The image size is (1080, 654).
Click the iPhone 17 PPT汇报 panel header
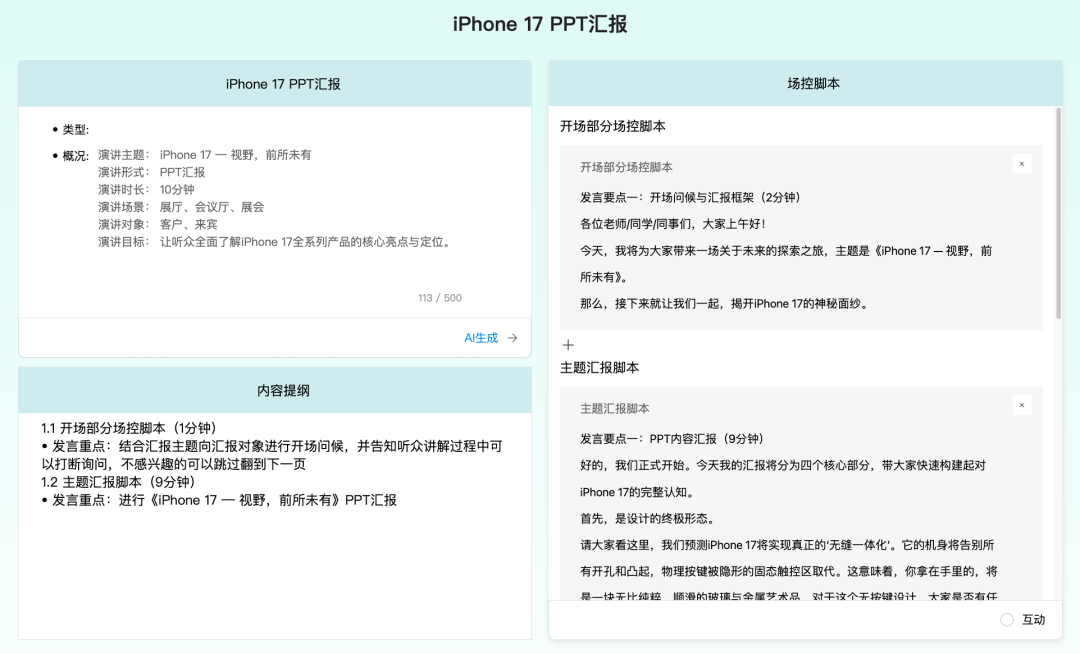[x=275, y=84]
